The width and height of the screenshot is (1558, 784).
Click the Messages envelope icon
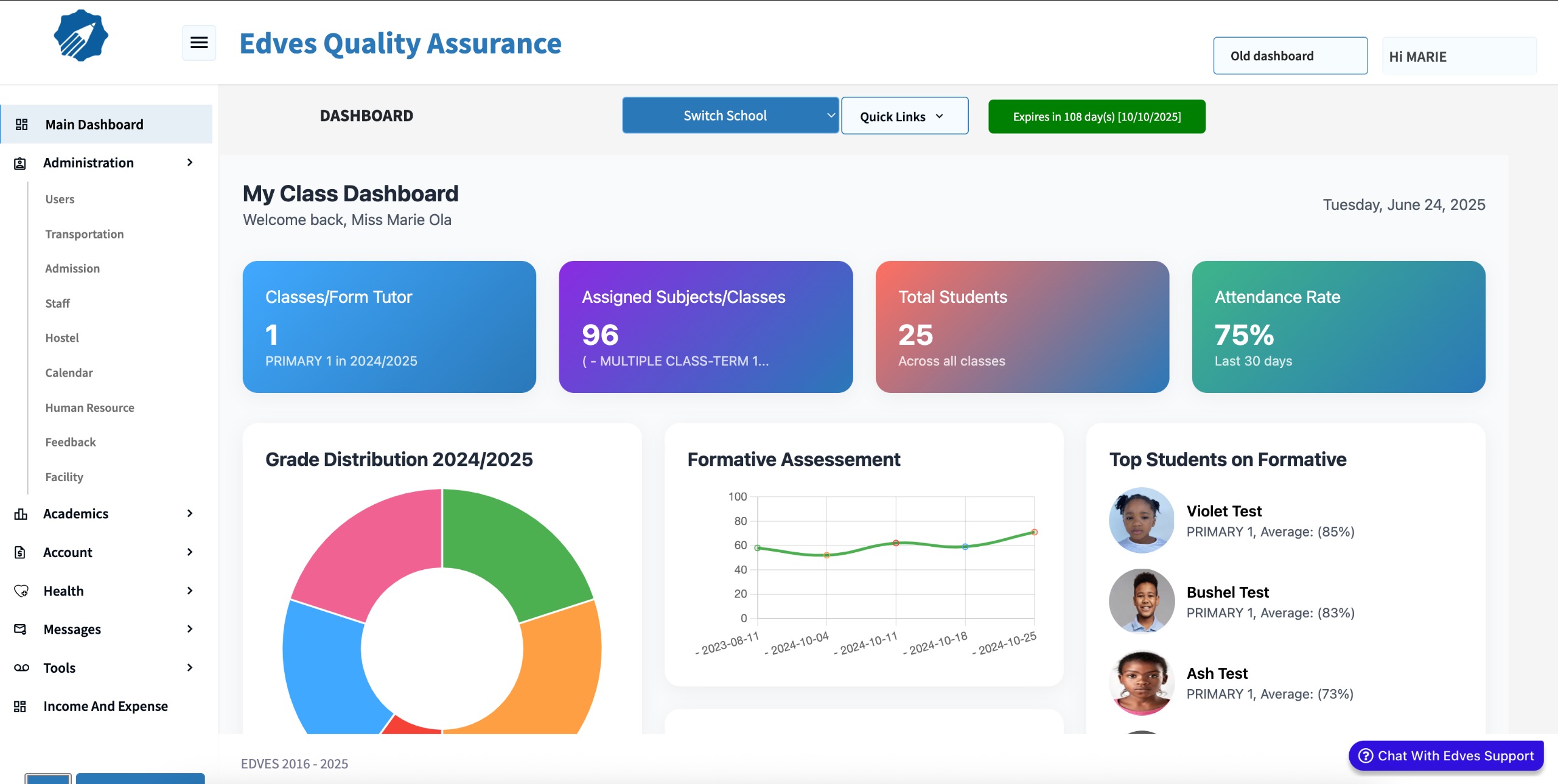point(20,629)
